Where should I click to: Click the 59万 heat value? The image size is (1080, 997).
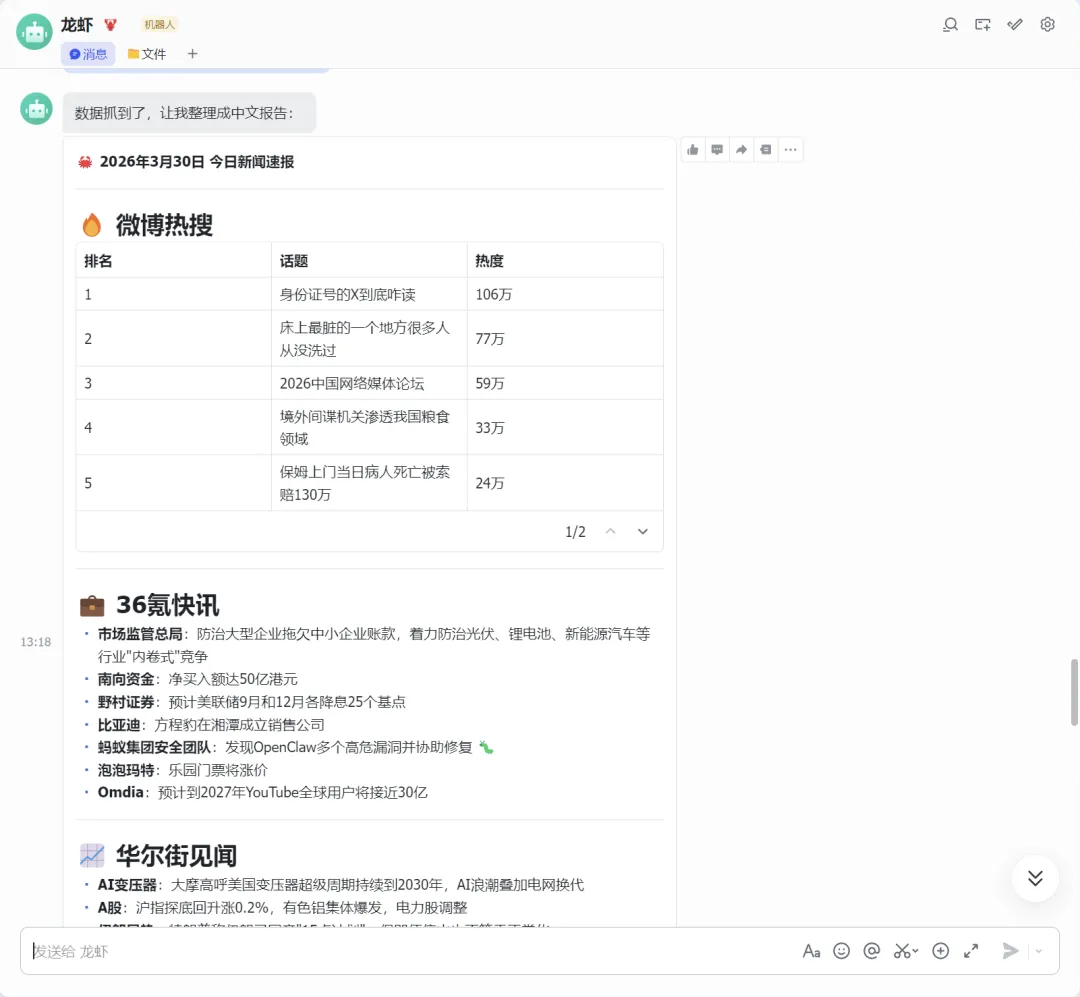tap(490, 384)
